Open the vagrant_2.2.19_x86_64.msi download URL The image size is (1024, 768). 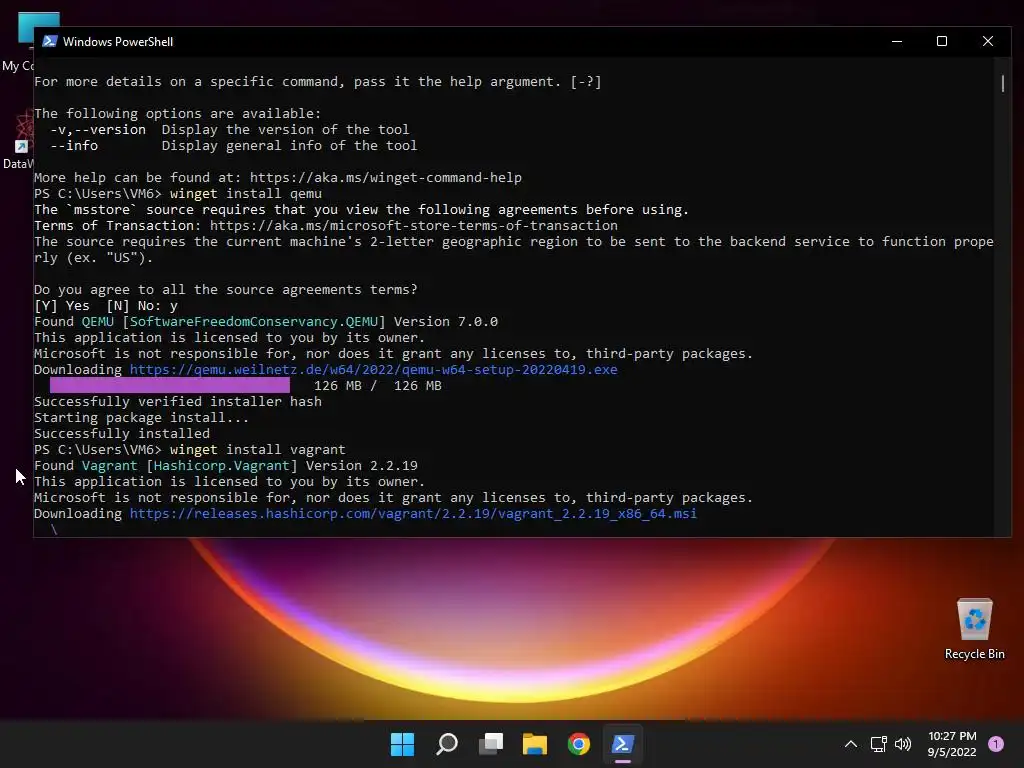tap(413, 513)
